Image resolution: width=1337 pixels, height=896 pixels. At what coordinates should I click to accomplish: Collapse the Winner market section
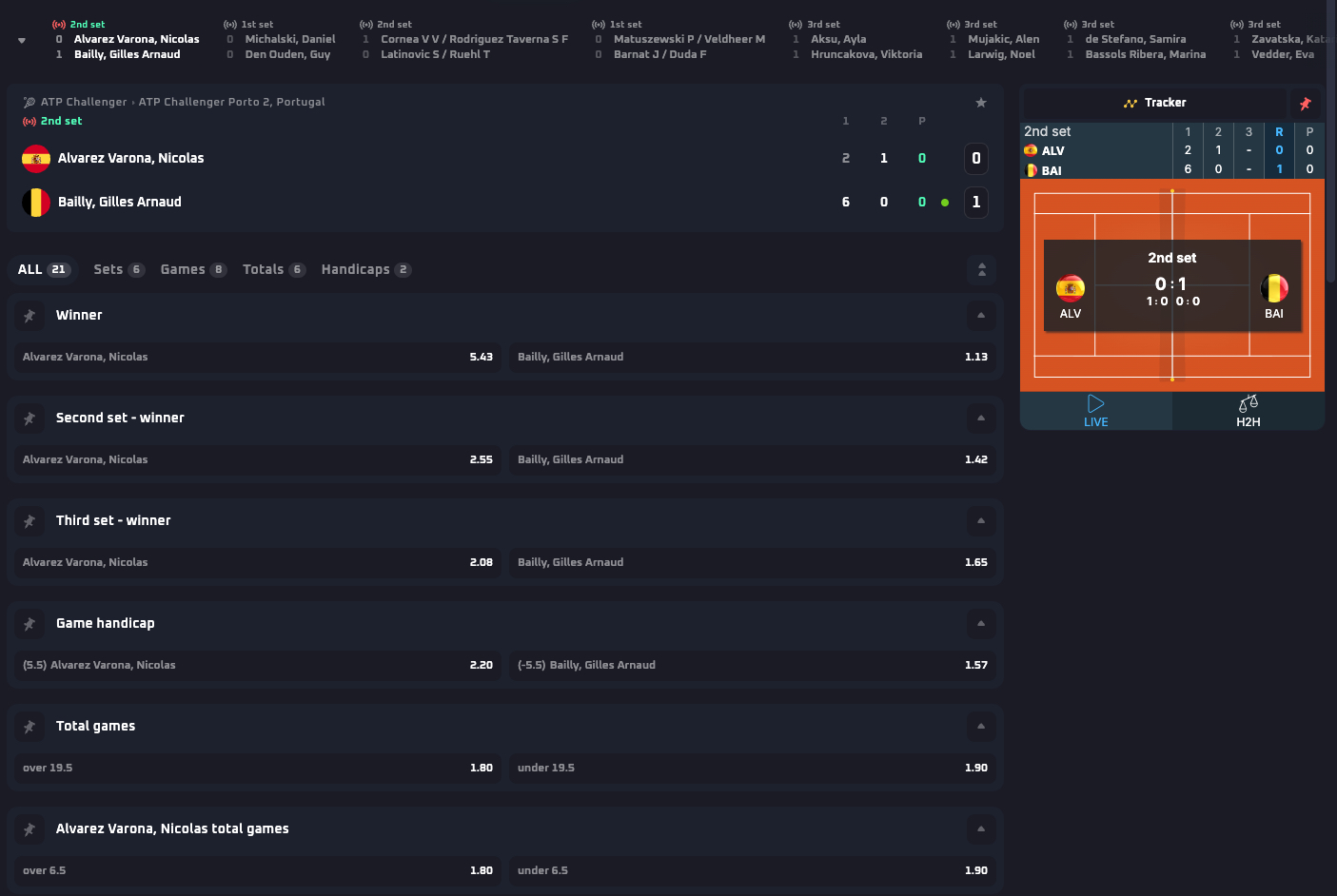point(980,316)
